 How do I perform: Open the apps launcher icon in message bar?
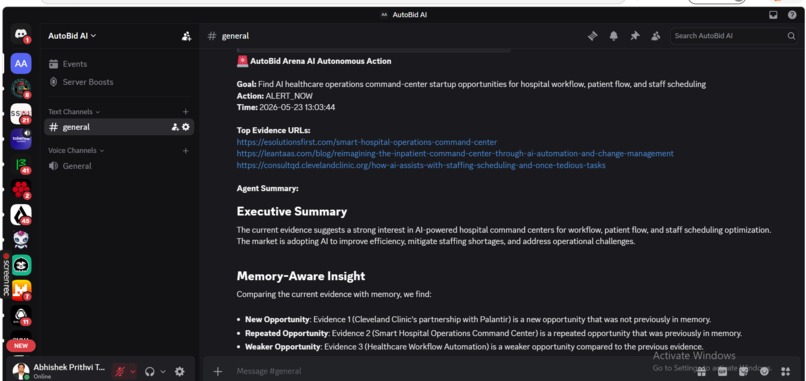[785, 371]
